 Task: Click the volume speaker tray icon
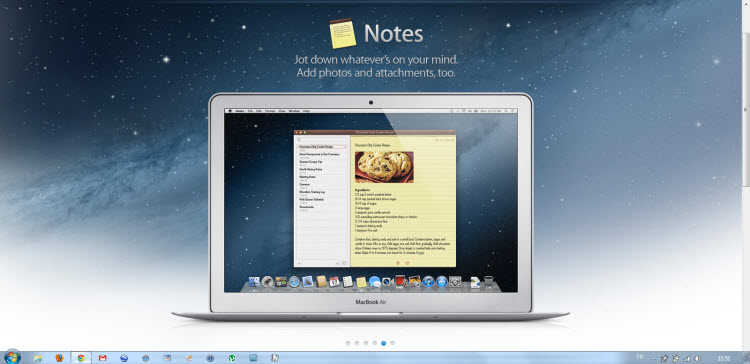(x=698, y=358)
